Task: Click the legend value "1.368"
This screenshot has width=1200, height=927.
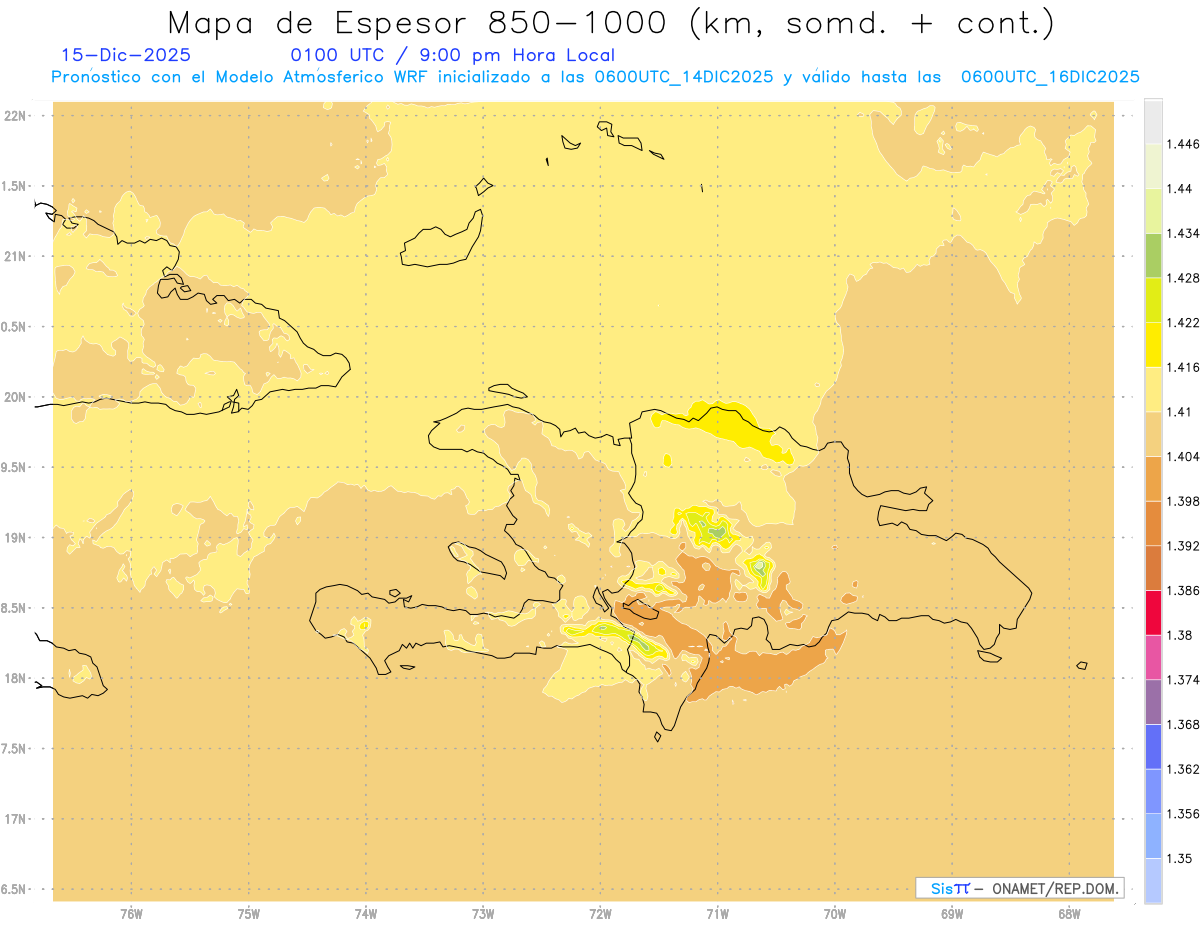Action: pos(1183,725)
